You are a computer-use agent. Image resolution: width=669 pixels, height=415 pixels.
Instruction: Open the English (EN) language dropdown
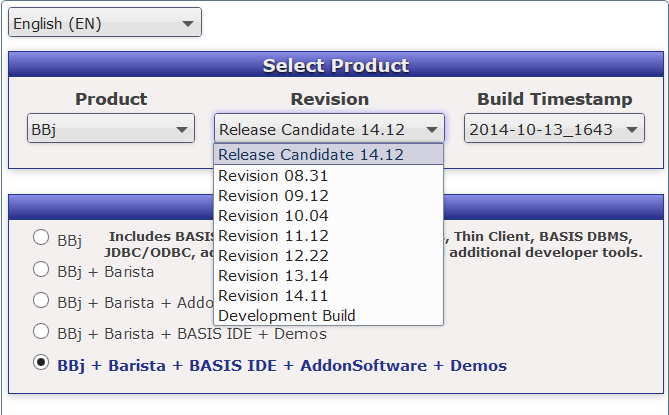[x=105, y=23]
